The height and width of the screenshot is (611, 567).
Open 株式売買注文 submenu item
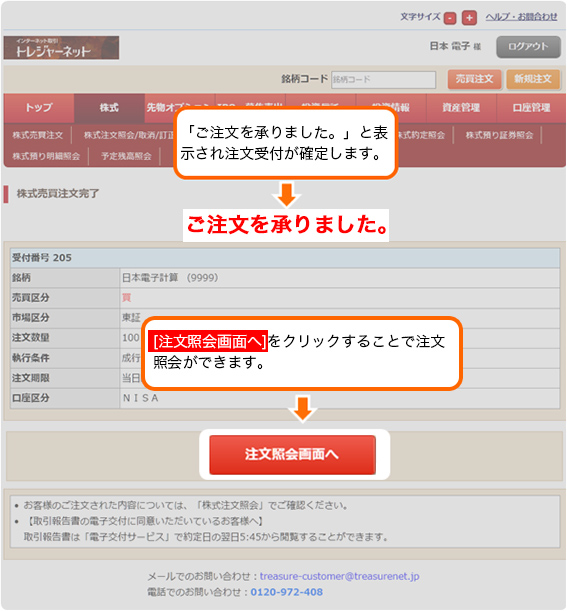37,135
